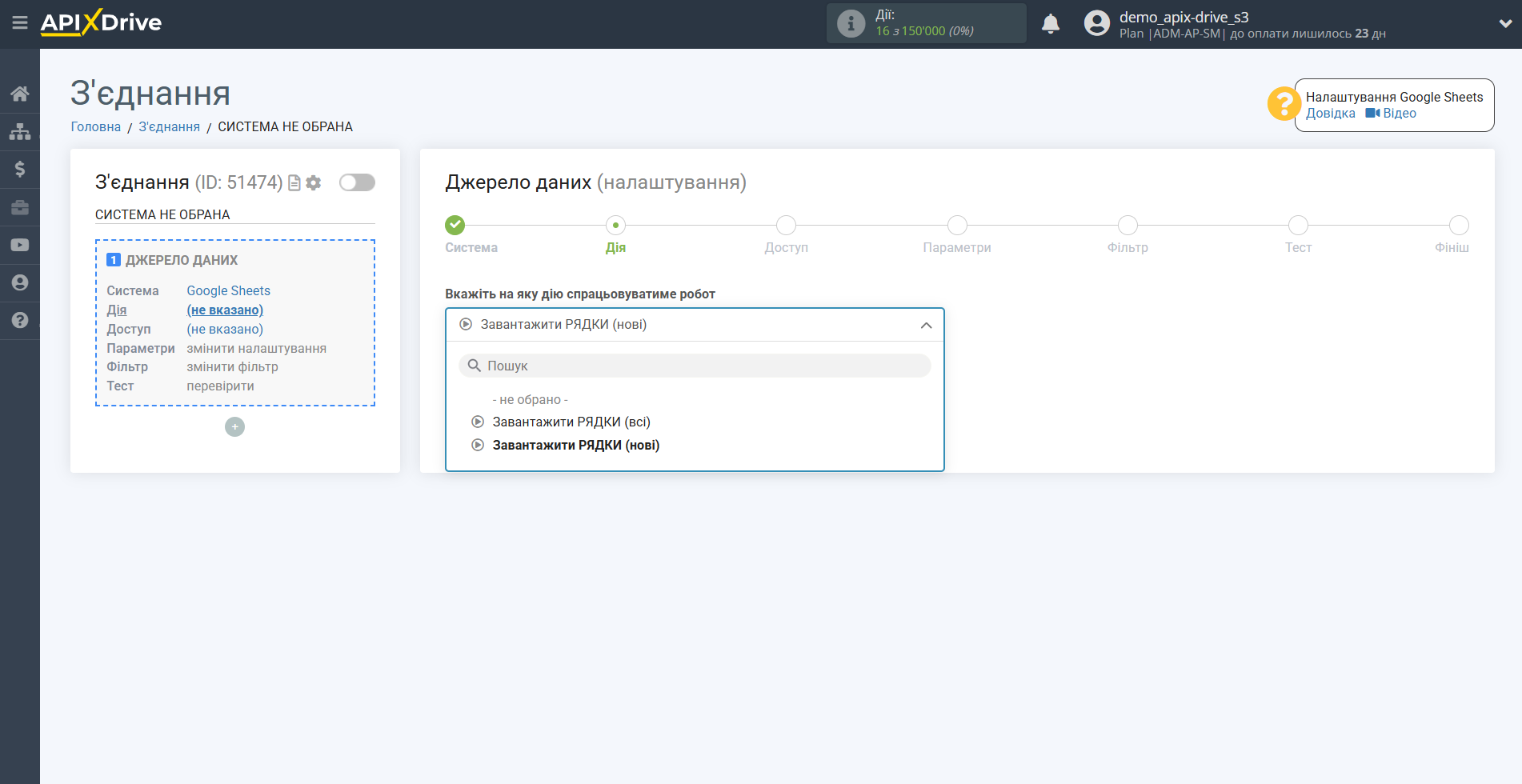Click змінити налаштування link
This screenshot has width=1522, height=784.
click(257, 348)
